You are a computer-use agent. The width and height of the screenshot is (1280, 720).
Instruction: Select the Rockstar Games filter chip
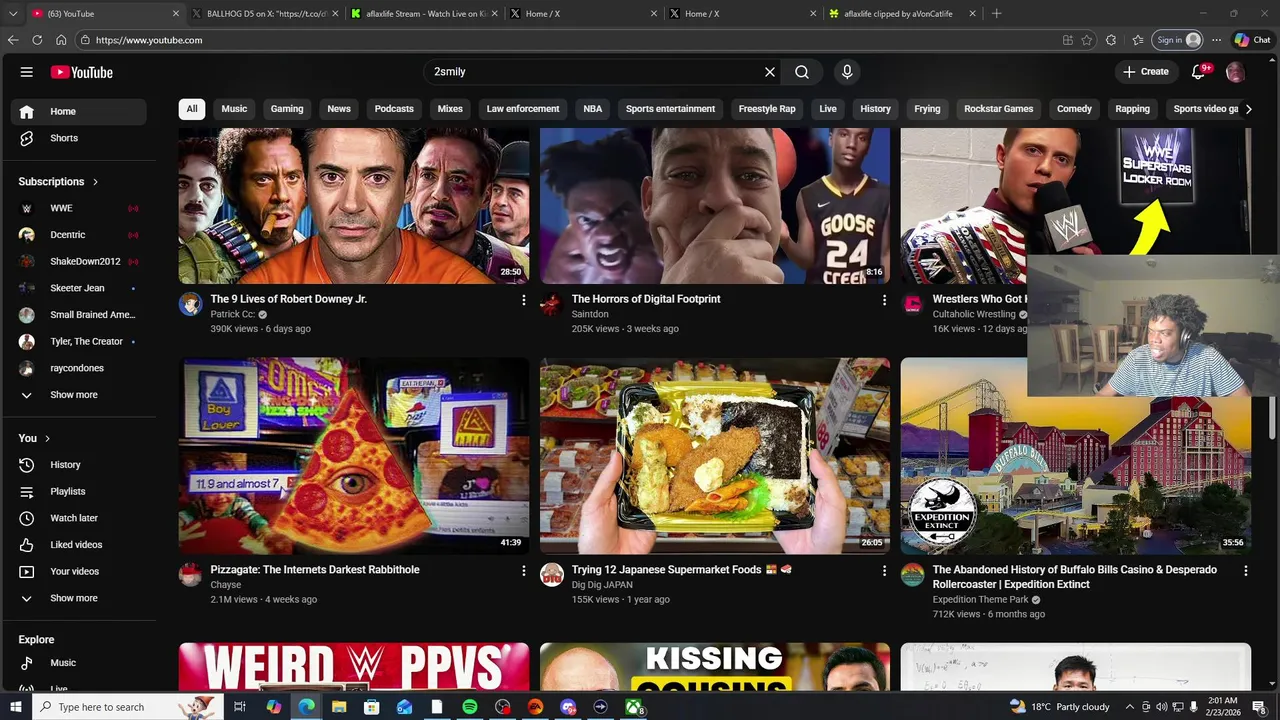(998, 109)
